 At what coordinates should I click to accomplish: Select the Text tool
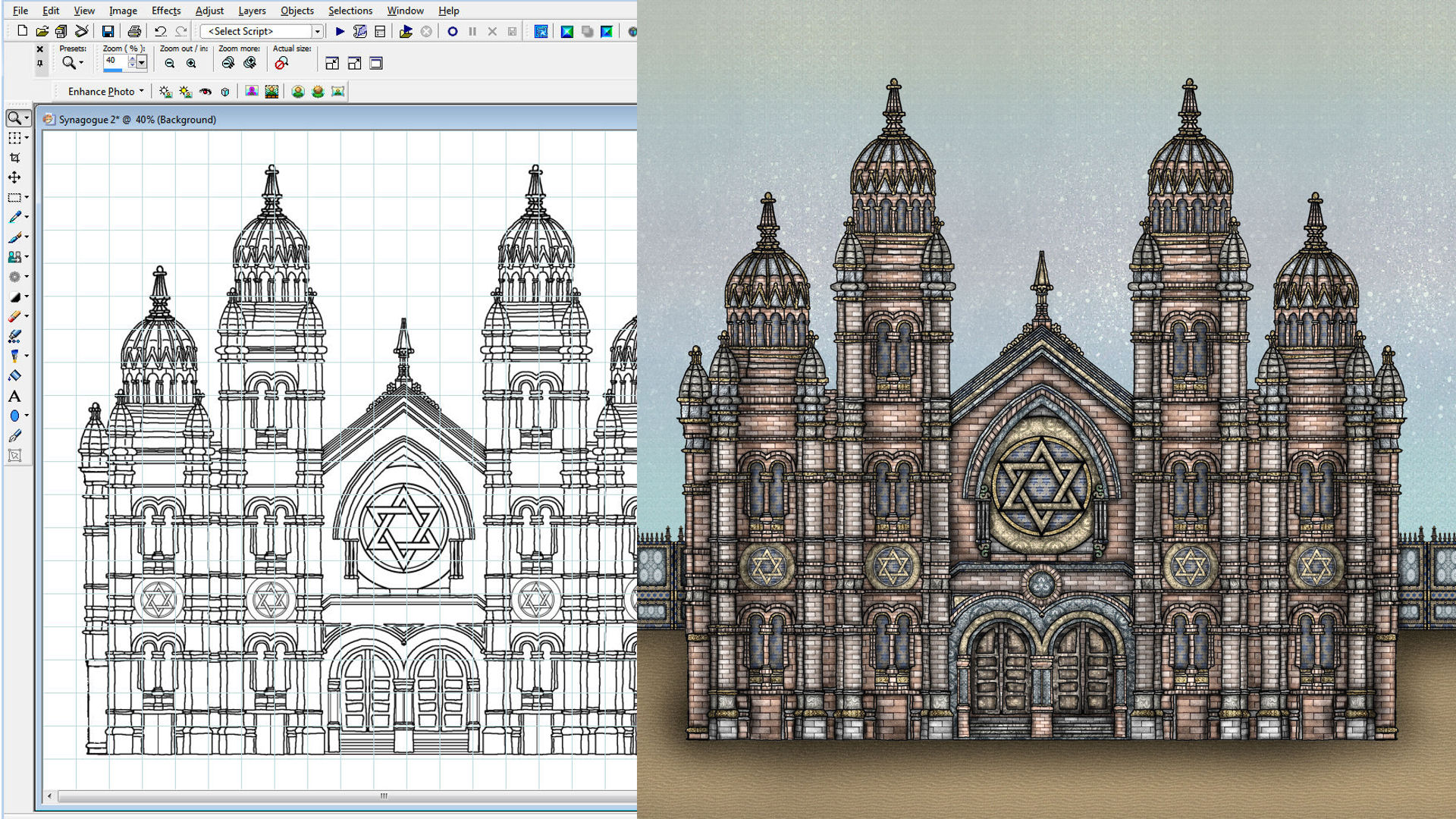click(x=14, y=397)
